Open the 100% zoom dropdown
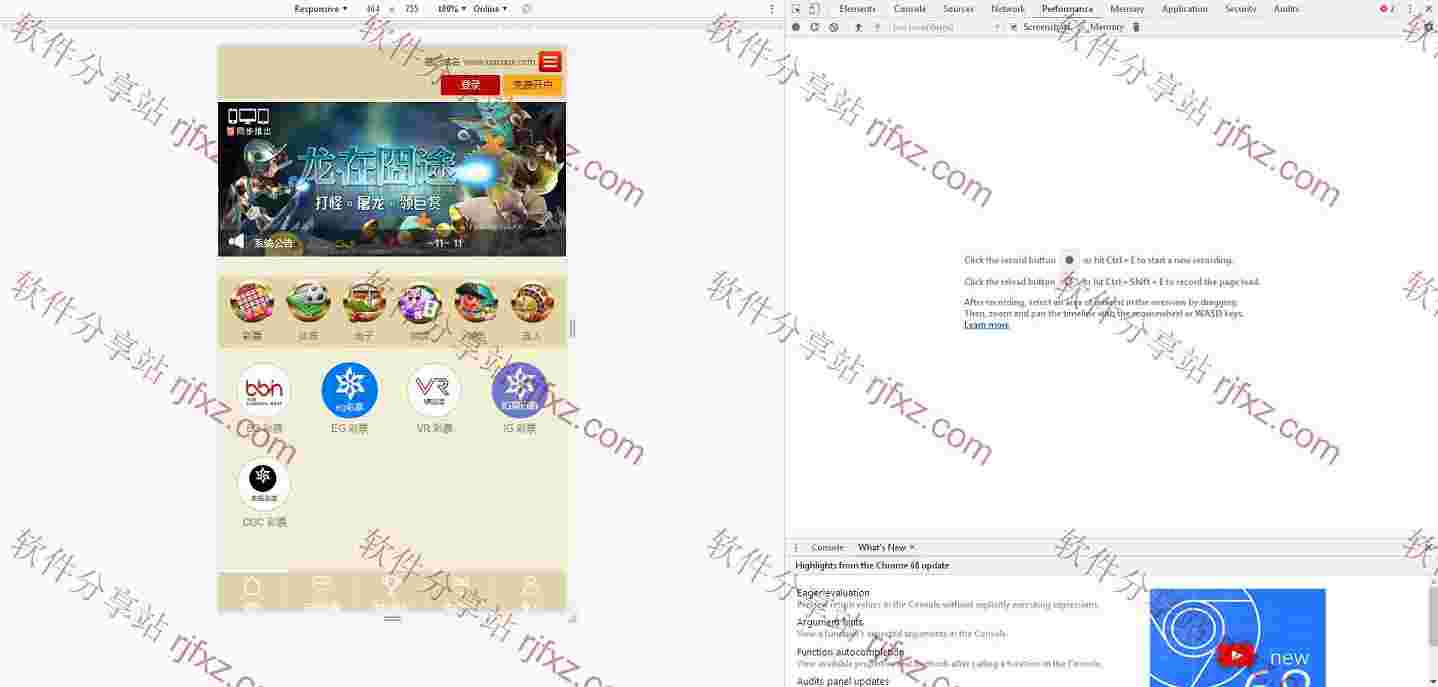This screenshot has width=1438, height=687. tap(452, 8)
